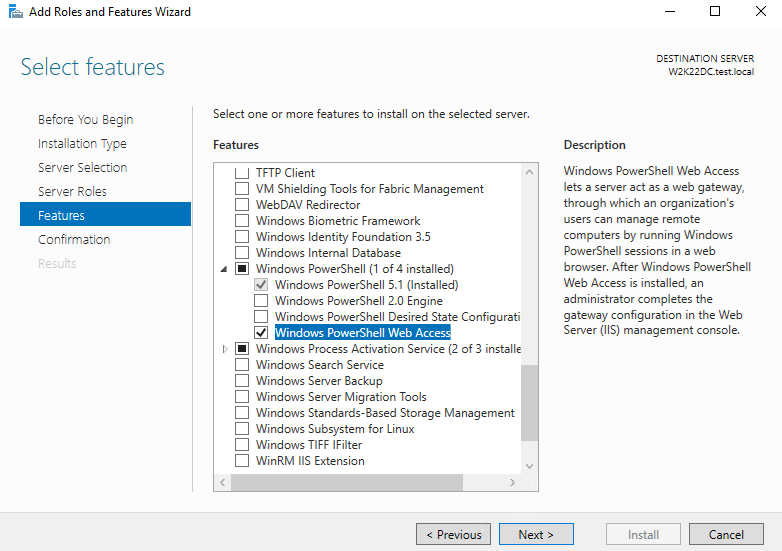Screen dimensions: 782x551
Task: Click the vertical scrollbar thumb
Action: 529,403
